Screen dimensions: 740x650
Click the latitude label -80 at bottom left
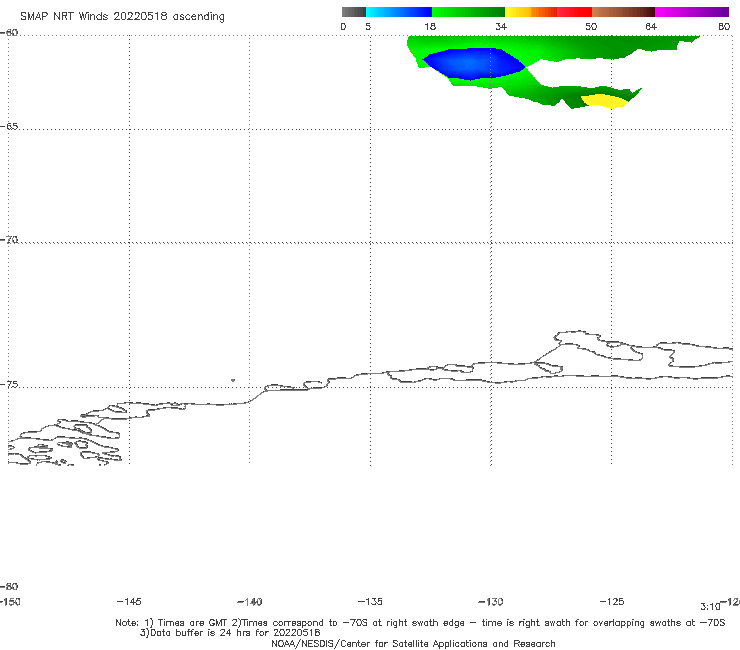pos(9,586)
